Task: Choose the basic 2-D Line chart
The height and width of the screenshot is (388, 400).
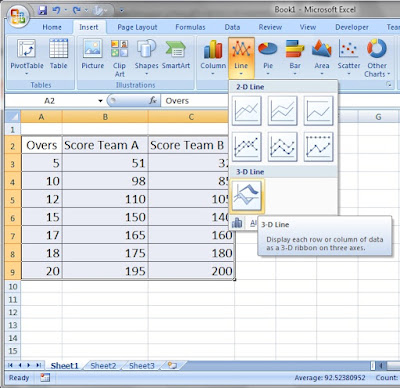Action: [247, 111]
